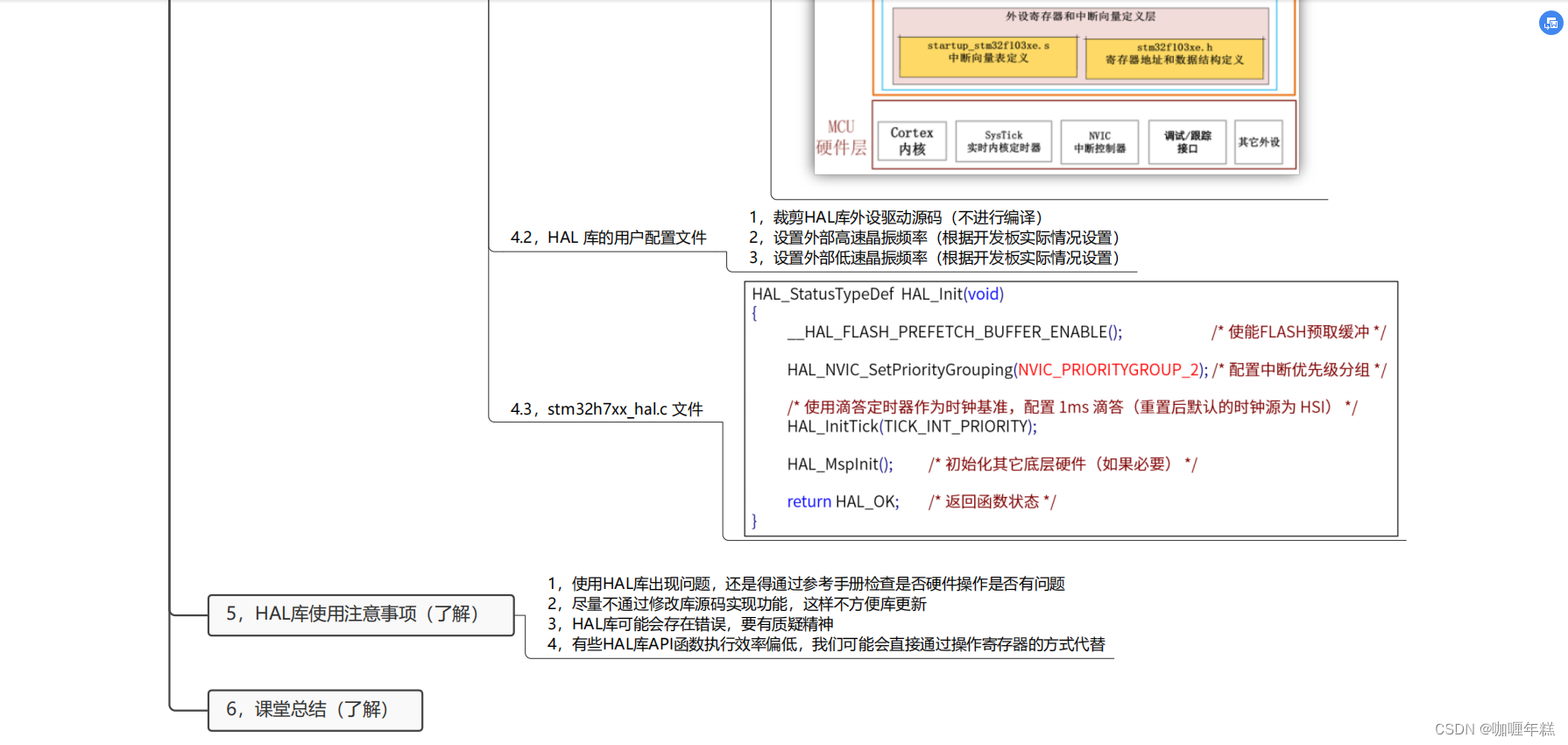Click comment '使能FLASH预取缓冲'
This screenshot has width=1568, height=745.
pos(1299,332)
